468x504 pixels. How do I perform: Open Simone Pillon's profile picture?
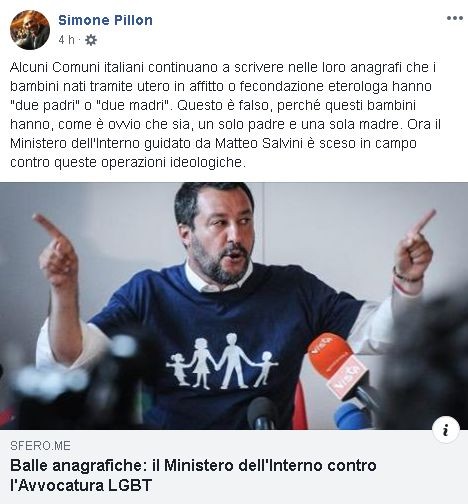point(30,30)
